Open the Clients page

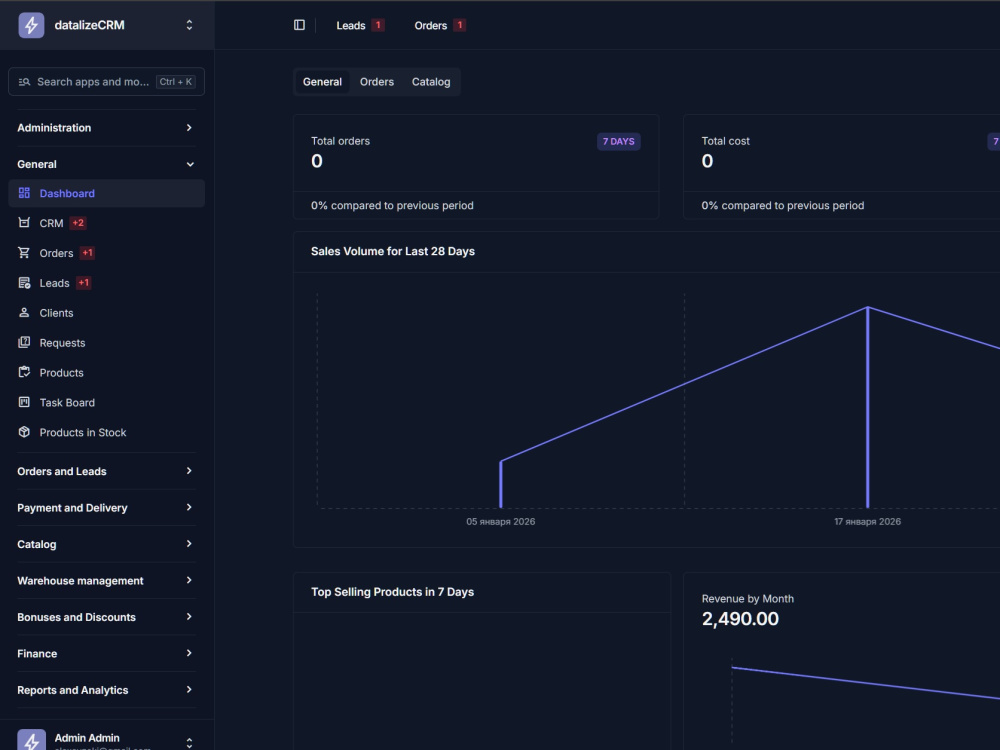[106, 312]
